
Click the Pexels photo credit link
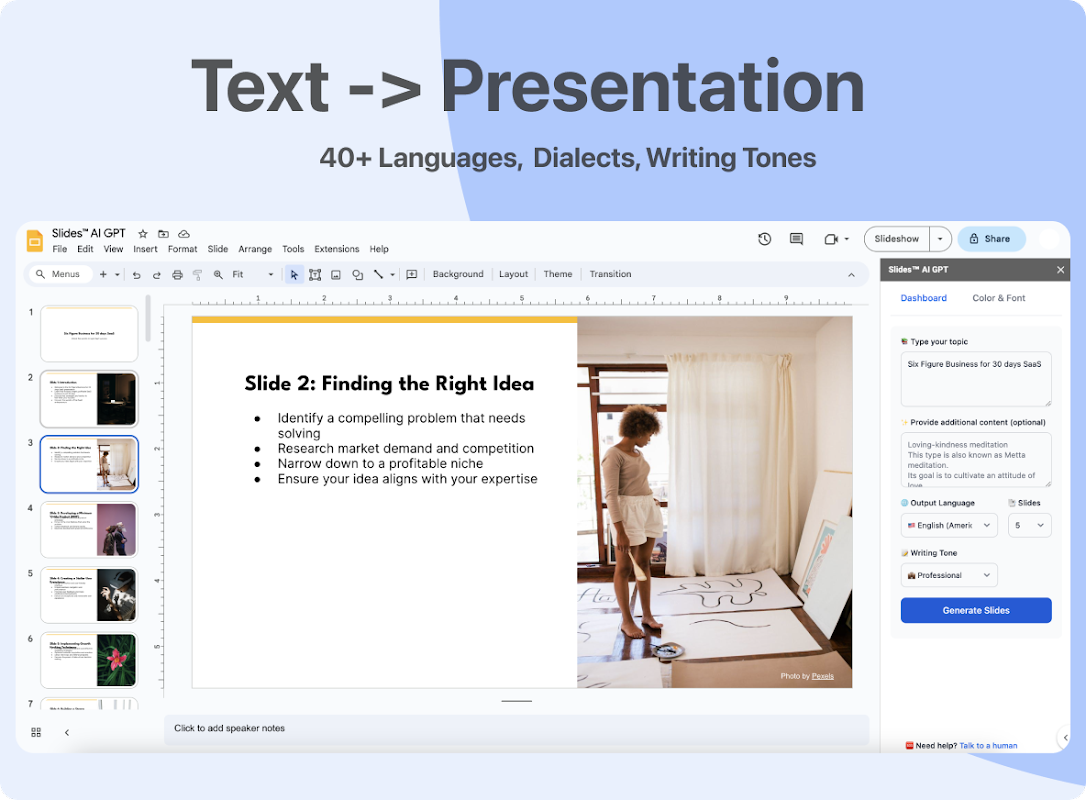click(822, 676)
